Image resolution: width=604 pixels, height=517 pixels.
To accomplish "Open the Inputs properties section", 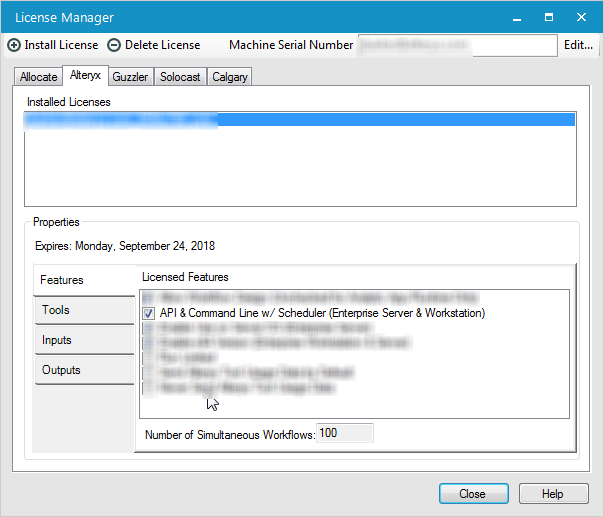I will pos(85,340).
